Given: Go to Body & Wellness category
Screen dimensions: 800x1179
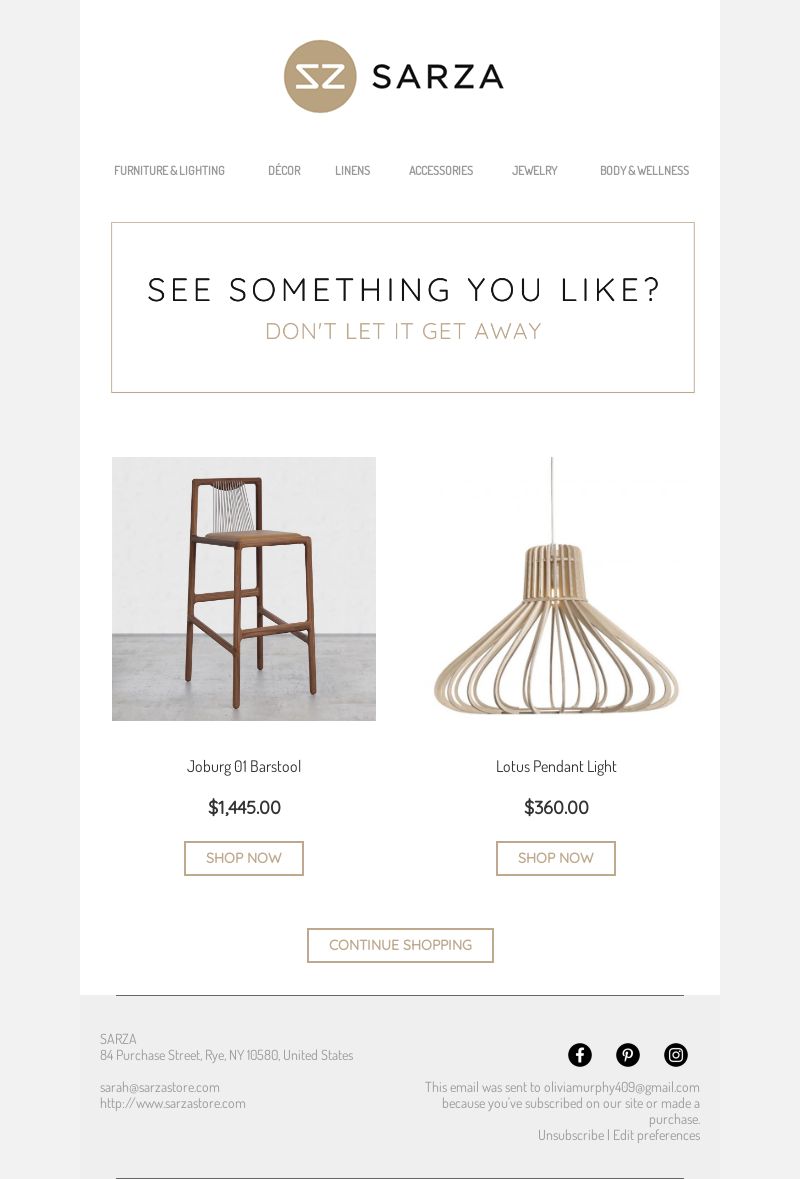Looking at the screenshot, I should click(644, 171).
